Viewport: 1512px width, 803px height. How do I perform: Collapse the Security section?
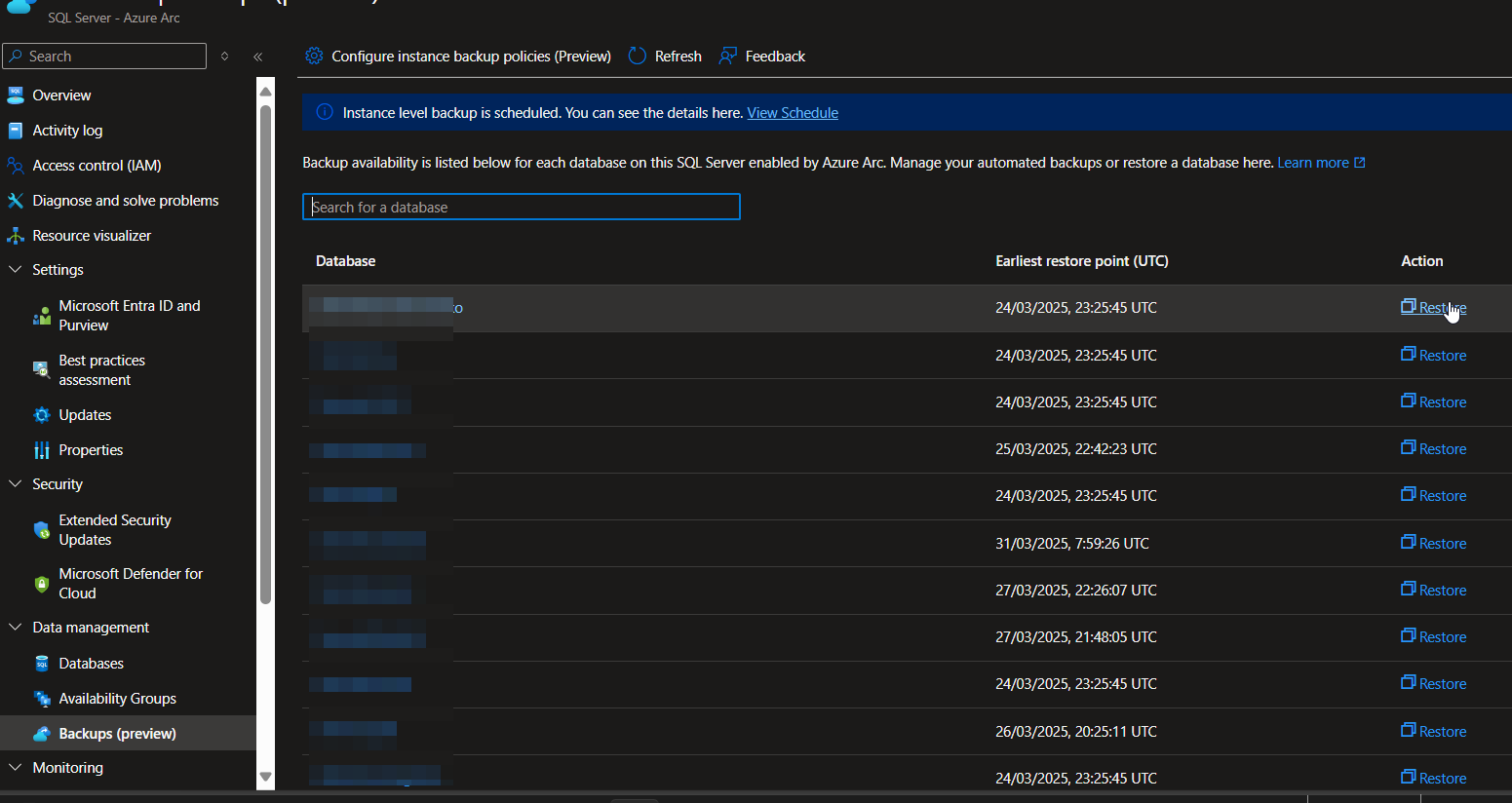(16, 484)
